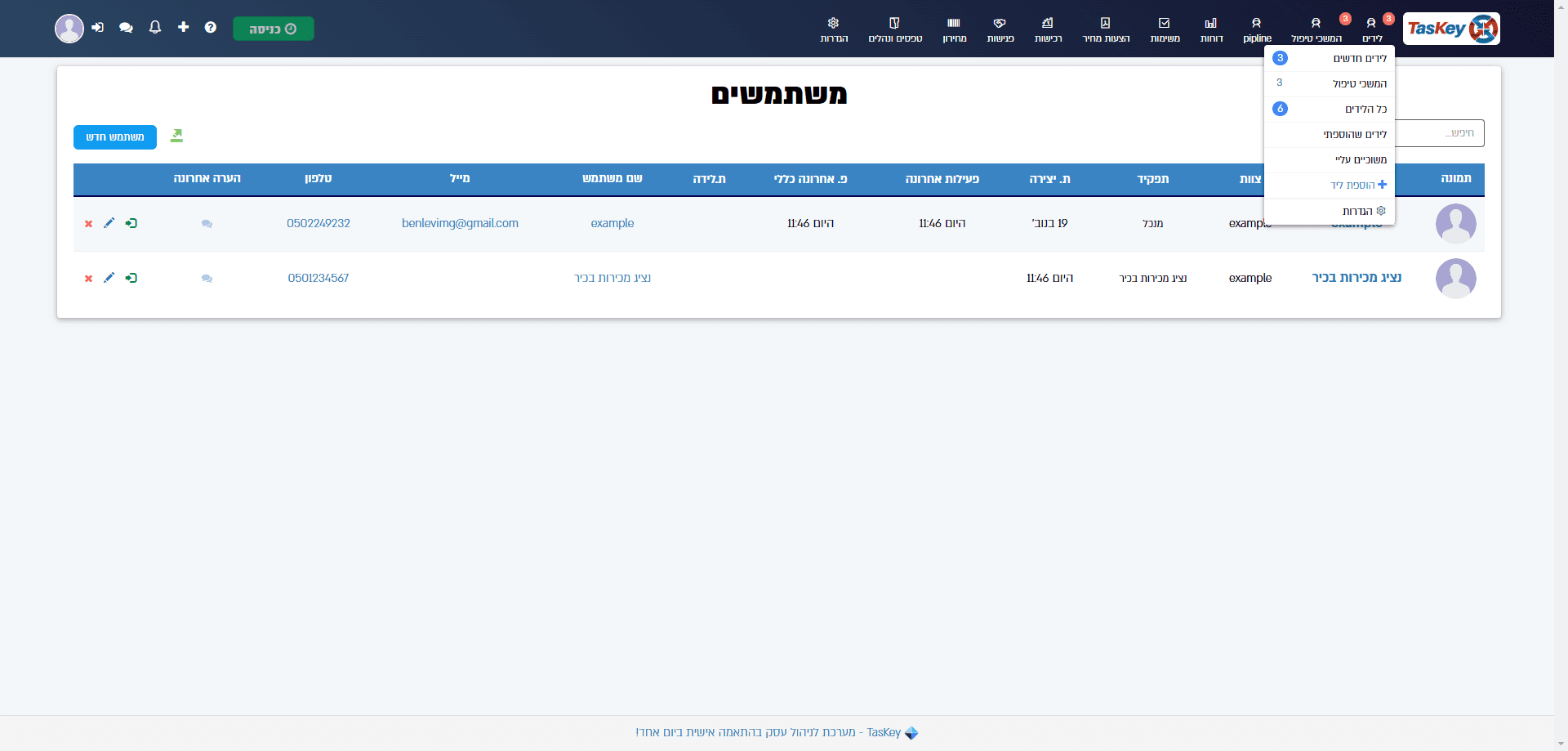Open the benlevimg@gmail.com email link

point(460,224)
